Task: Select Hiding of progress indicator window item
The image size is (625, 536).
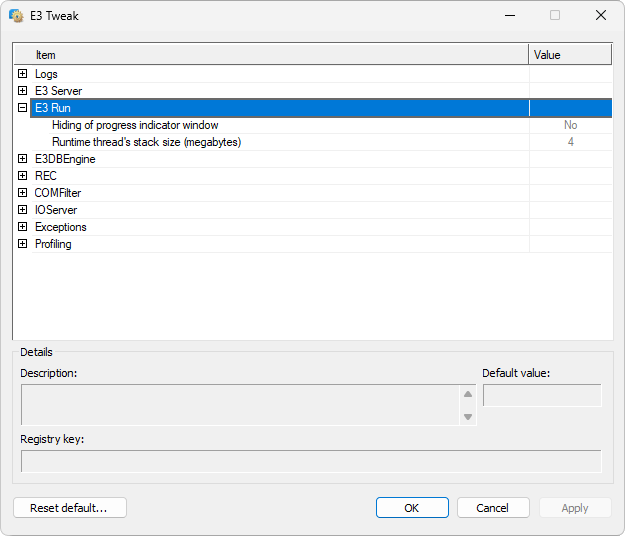Action: click(x=135, y=125)
